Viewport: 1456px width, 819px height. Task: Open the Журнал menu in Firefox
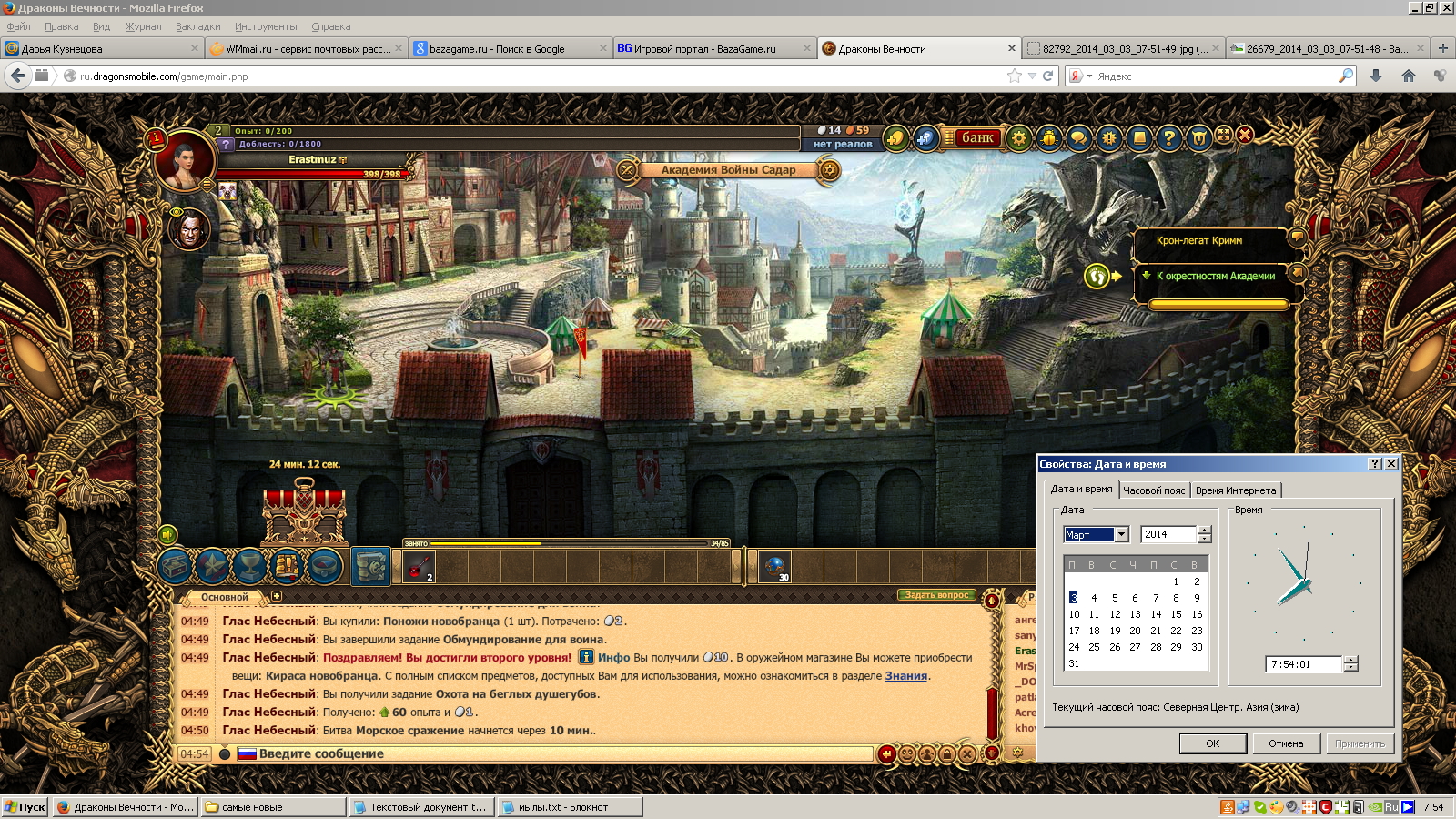143,26
